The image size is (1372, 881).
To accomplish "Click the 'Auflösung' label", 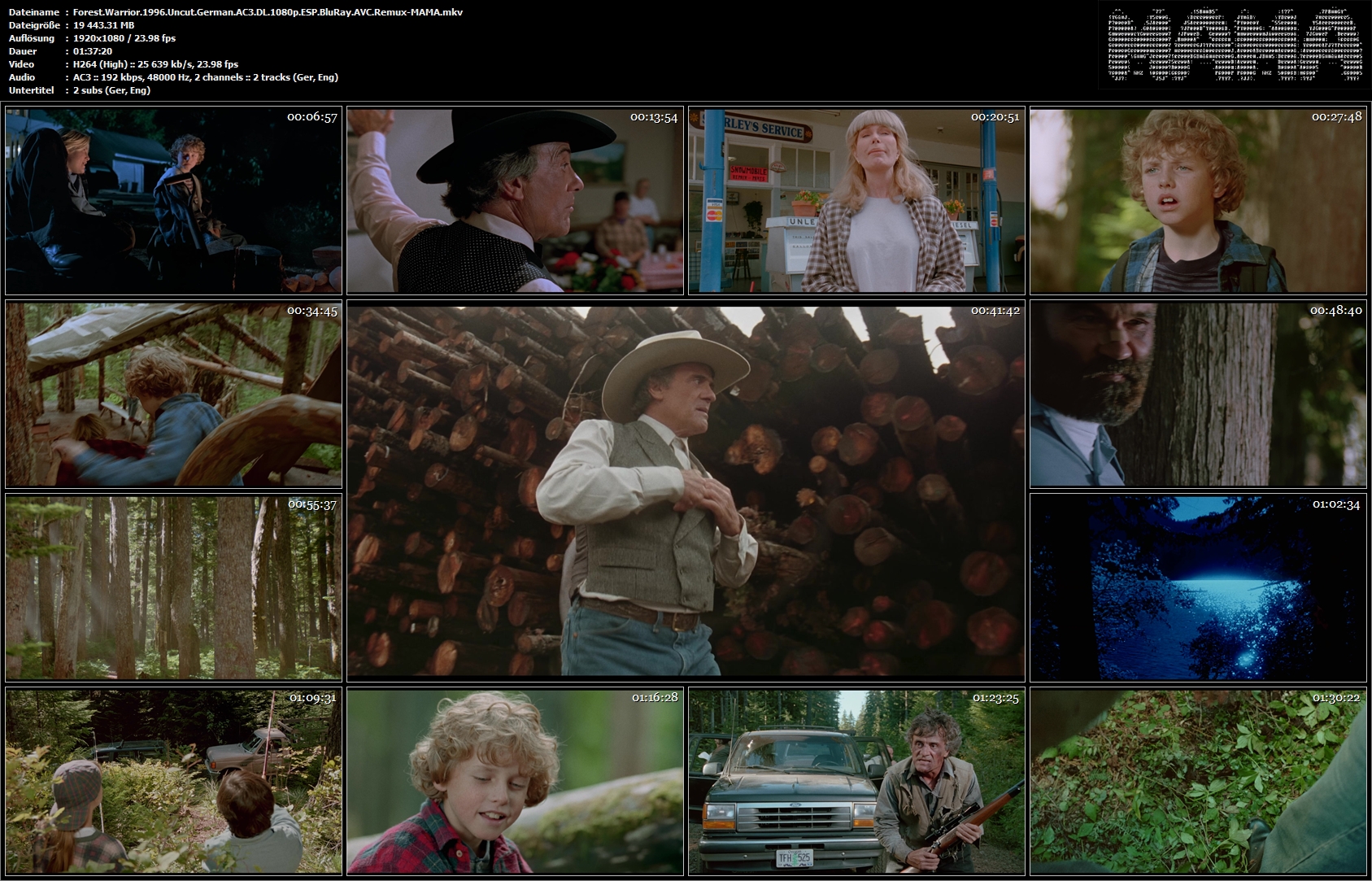I will coord(32,38).
